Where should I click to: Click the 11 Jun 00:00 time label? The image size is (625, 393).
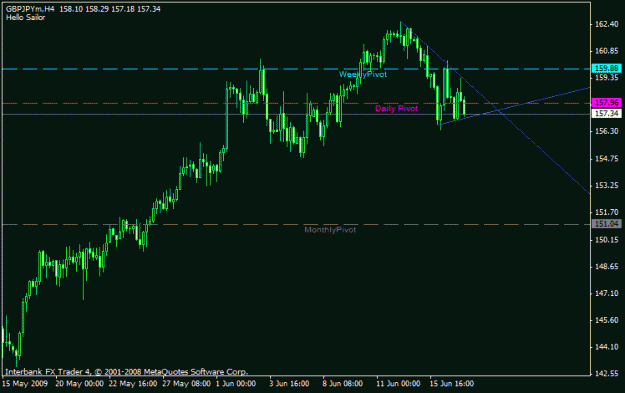point(398,384)
